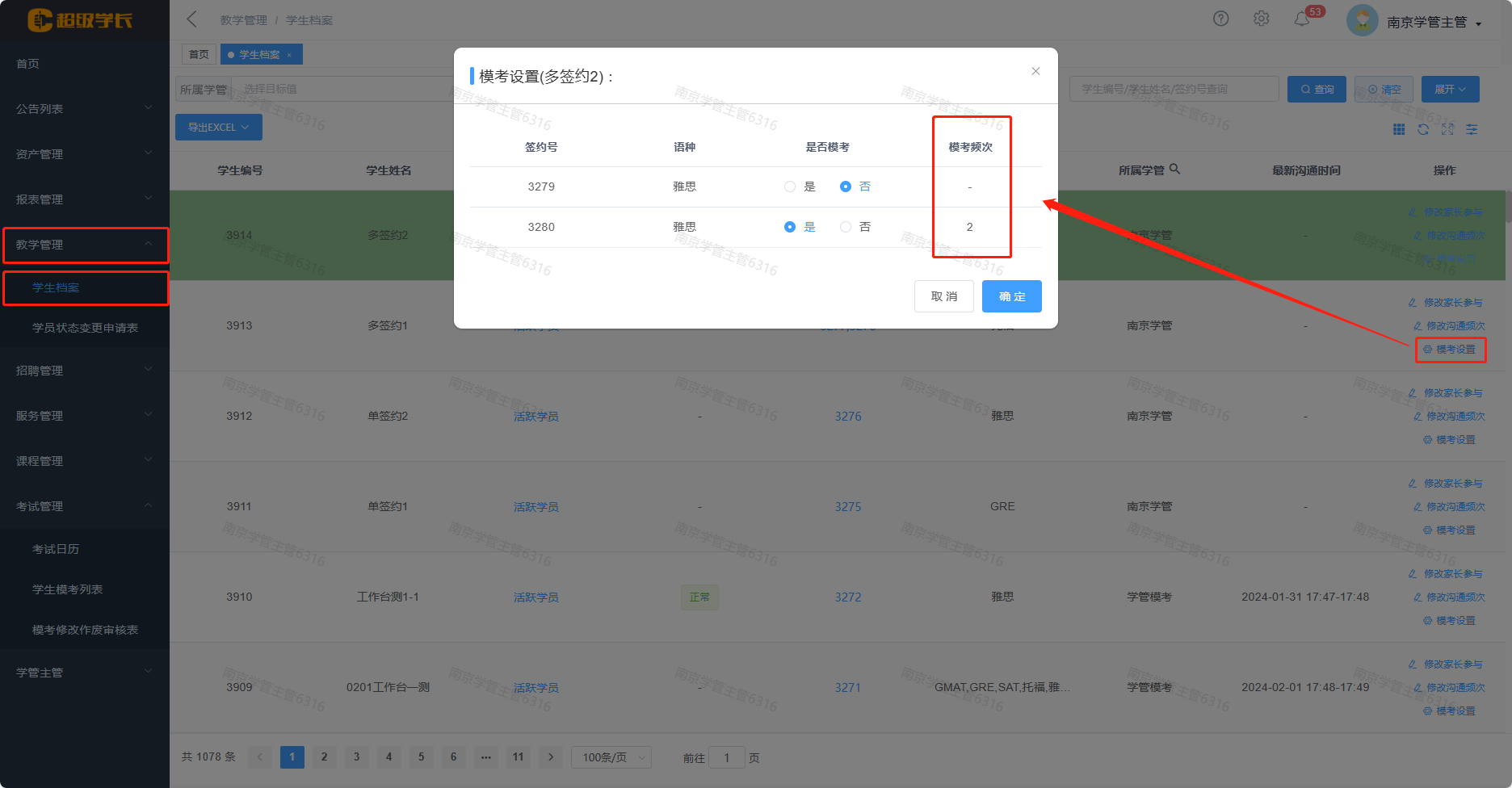
Task: Open the 导出EXCEL dropdown
Action: pyautogui.click(x=218, y=128)
